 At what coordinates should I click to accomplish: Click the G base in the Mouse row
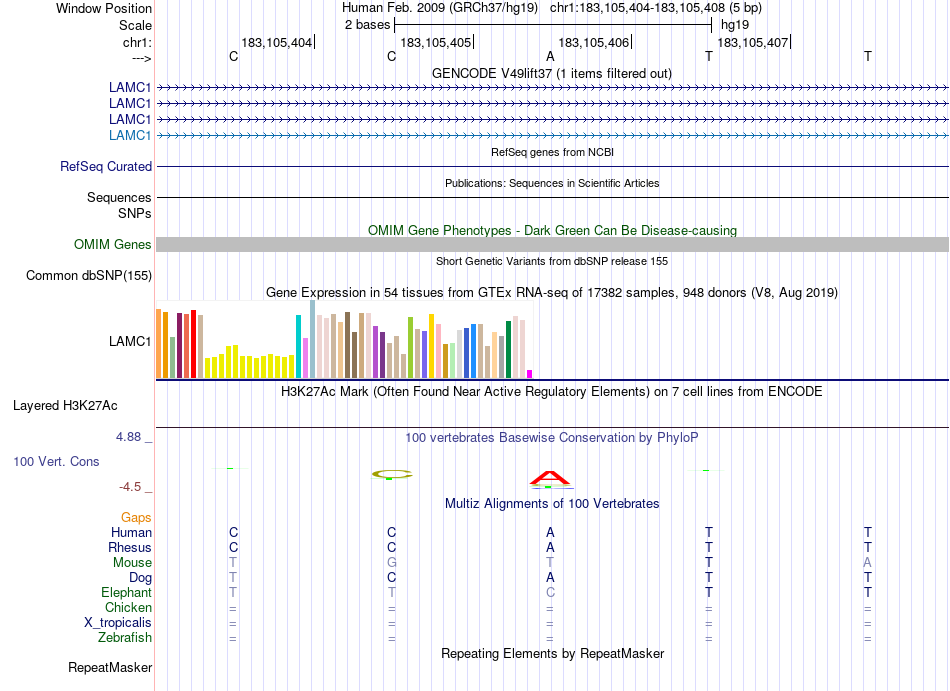392,563
